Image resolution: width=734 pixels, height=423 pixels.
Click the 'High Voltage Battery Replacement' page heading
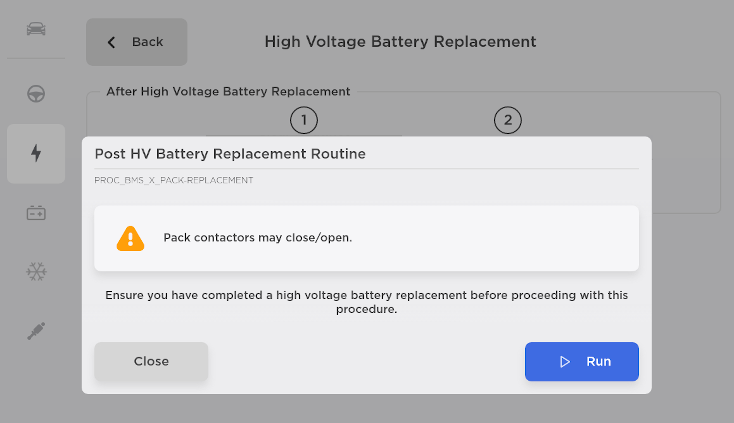click(x=400, y=42)
